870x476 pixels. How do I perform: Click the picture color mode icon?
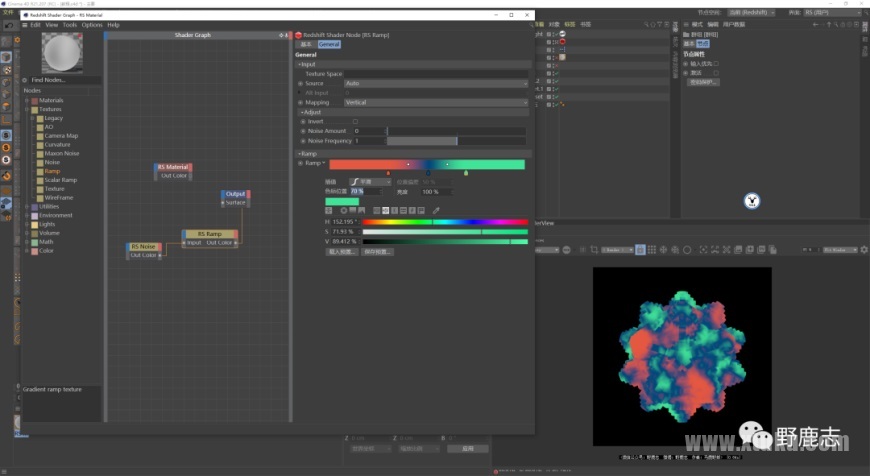pyautogui.click(x=361, y=210)
